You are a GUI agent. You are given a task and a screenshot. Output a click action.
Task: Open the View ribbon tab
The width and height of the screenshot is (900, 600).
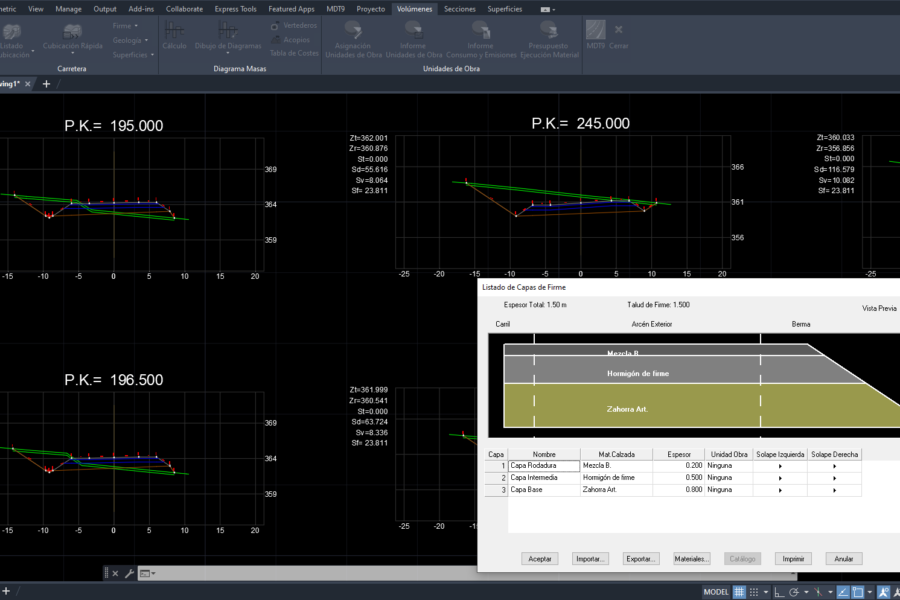[36, 9]
